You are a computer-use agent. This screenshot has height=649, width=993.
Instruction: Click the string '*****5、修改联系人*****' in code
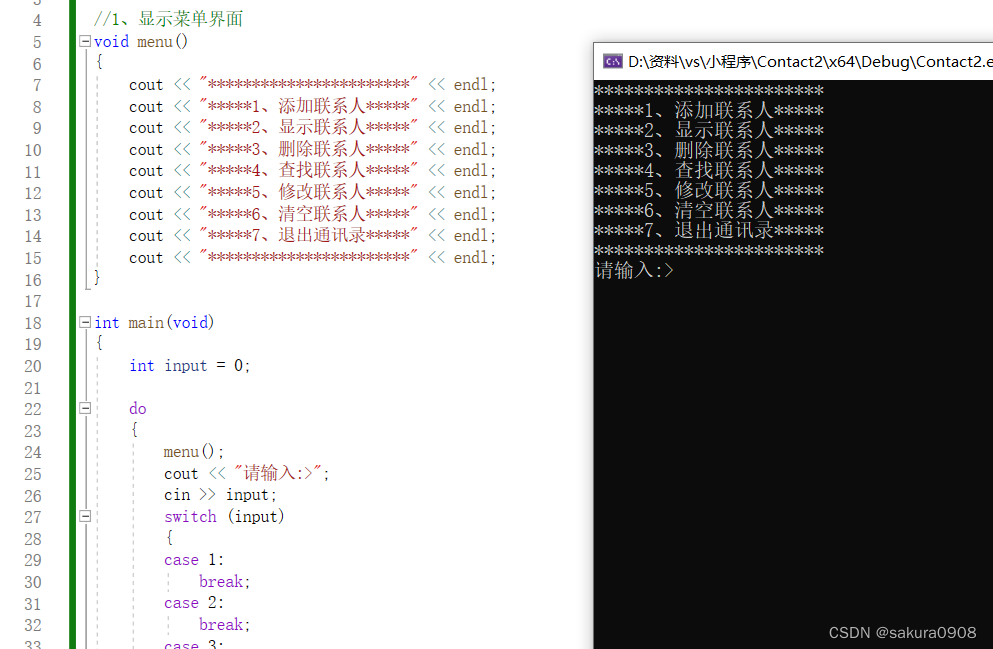click(308, 192)
